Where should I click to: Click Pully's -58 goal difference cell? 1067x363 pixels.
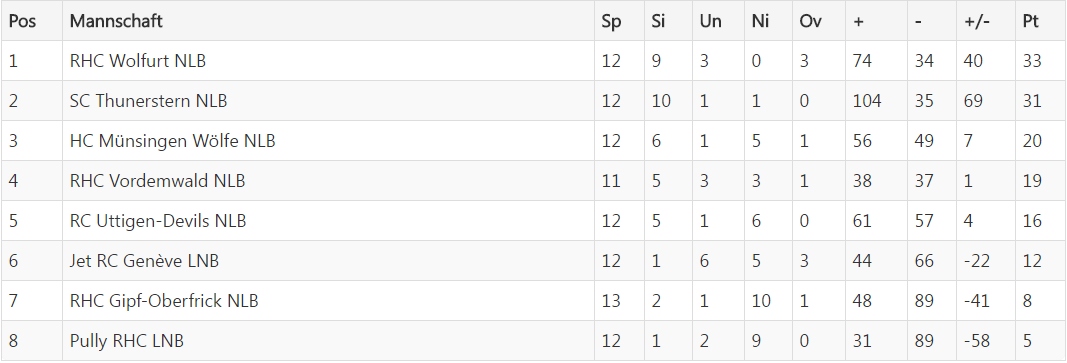[976, 341]
